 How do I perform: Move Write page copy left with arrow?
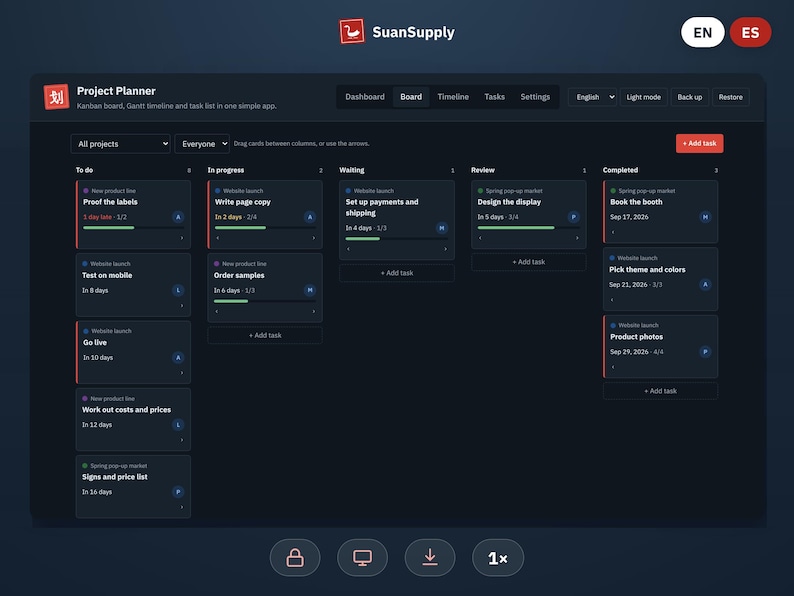(218, 238)
